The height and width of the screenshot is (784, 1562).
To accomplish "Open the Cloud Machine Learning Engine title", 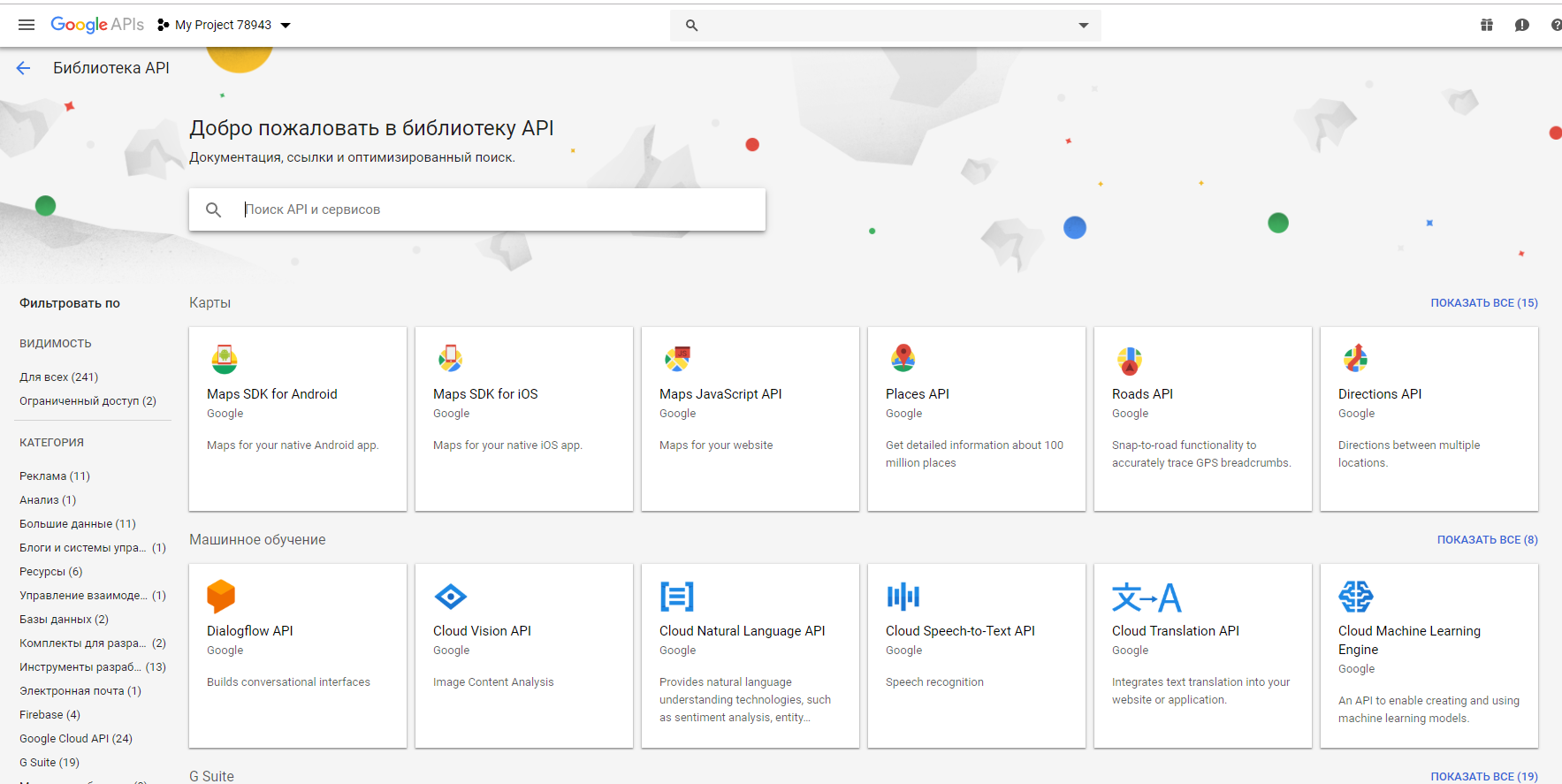I will click(1409, 640).
